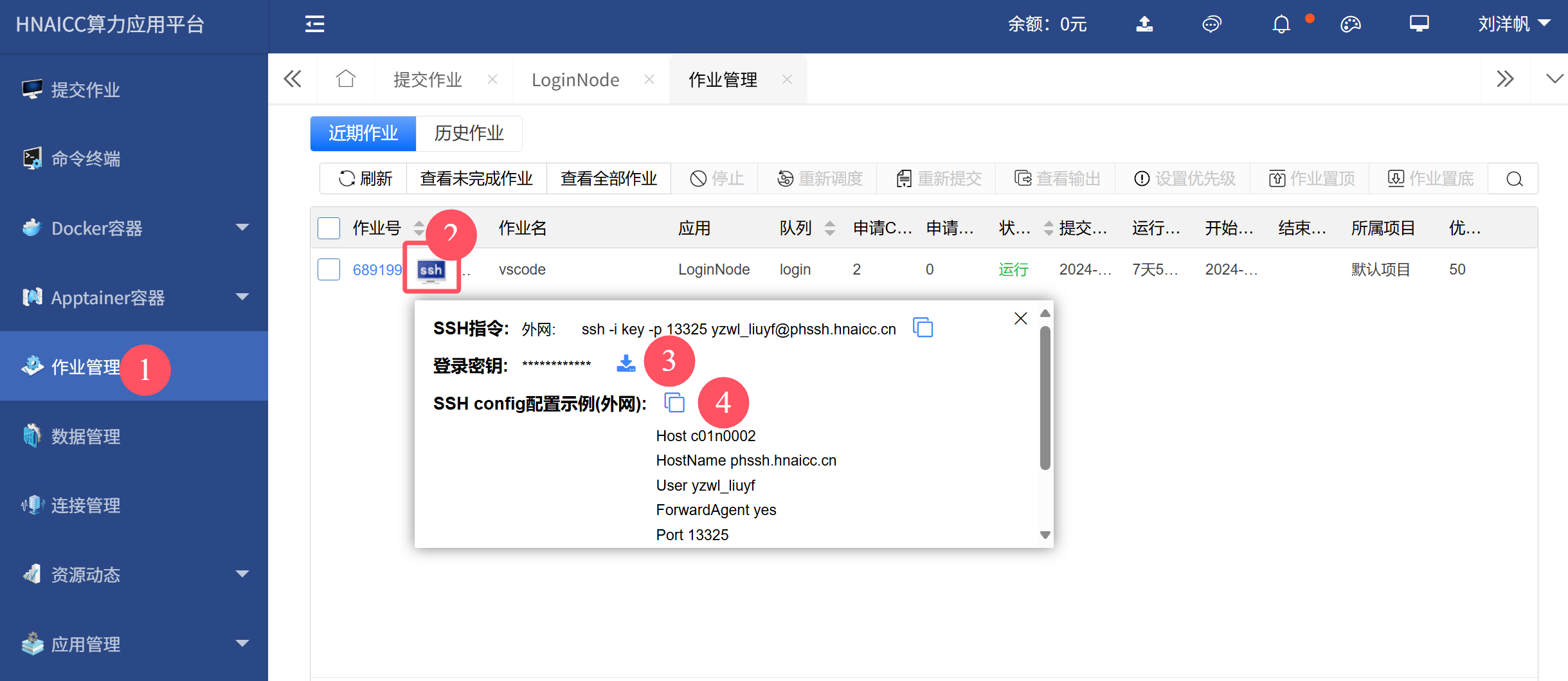Sort by job number column arrows
This screenshot has width=1568, height=681.
tap(419, 228)
